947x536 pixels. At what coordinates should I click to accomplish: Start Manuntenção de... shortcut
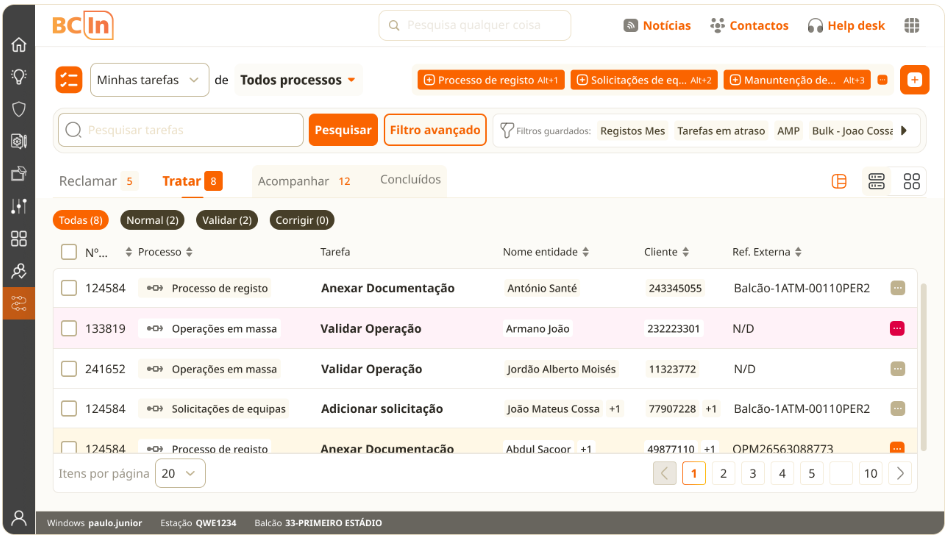point(797,80)
